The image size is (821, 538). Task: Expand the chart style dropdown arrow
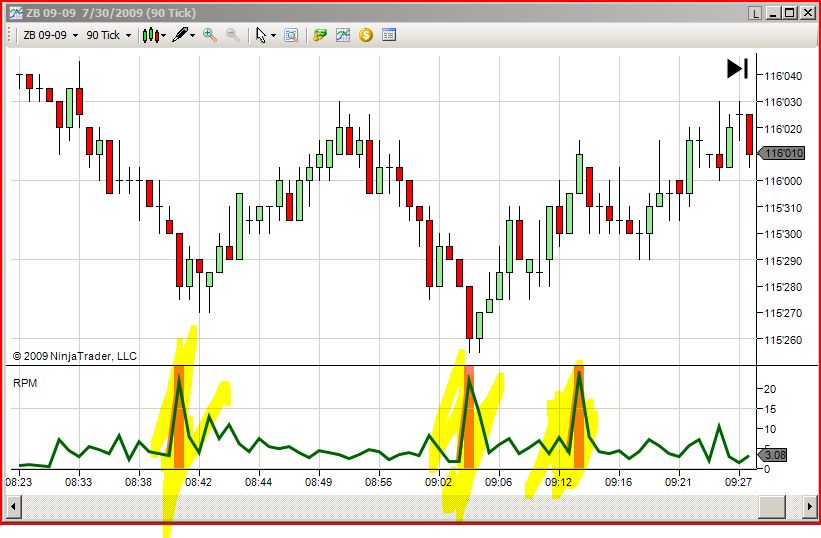pyautogui.click(x=164, y=36)
